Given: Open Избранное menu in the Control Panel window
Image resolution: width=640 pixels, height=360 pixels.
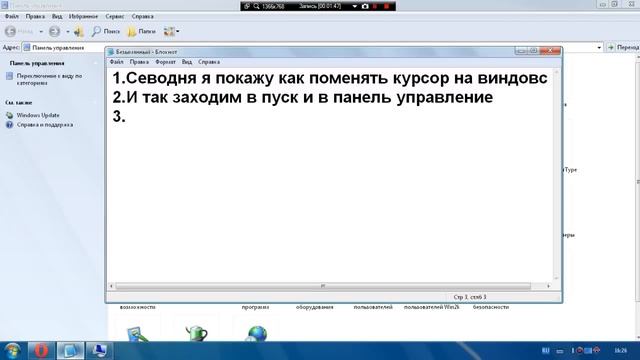Looking at the screenshot, I should pyautogui.click(x=83, y=16).
